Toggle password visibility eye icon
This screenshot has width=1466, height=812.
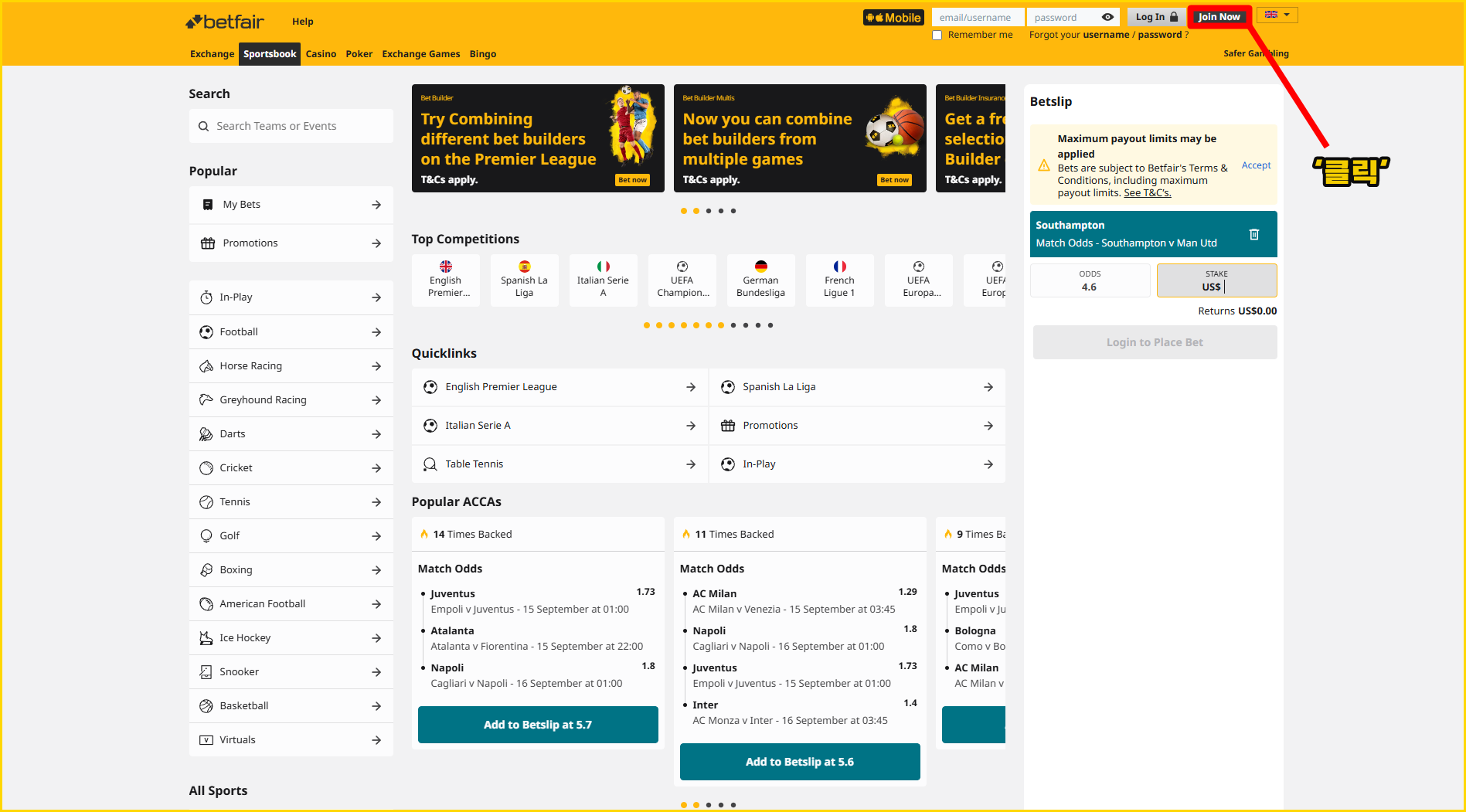(1107, 17)
